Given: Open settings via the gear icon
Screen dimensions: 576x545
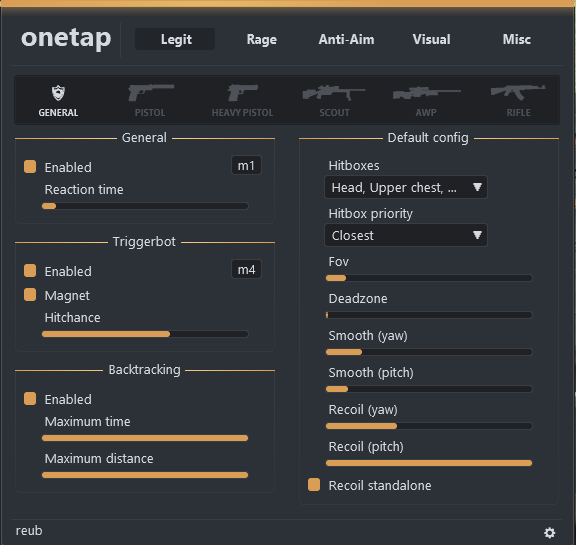Looking at the screenshot, I should (550, 533).
